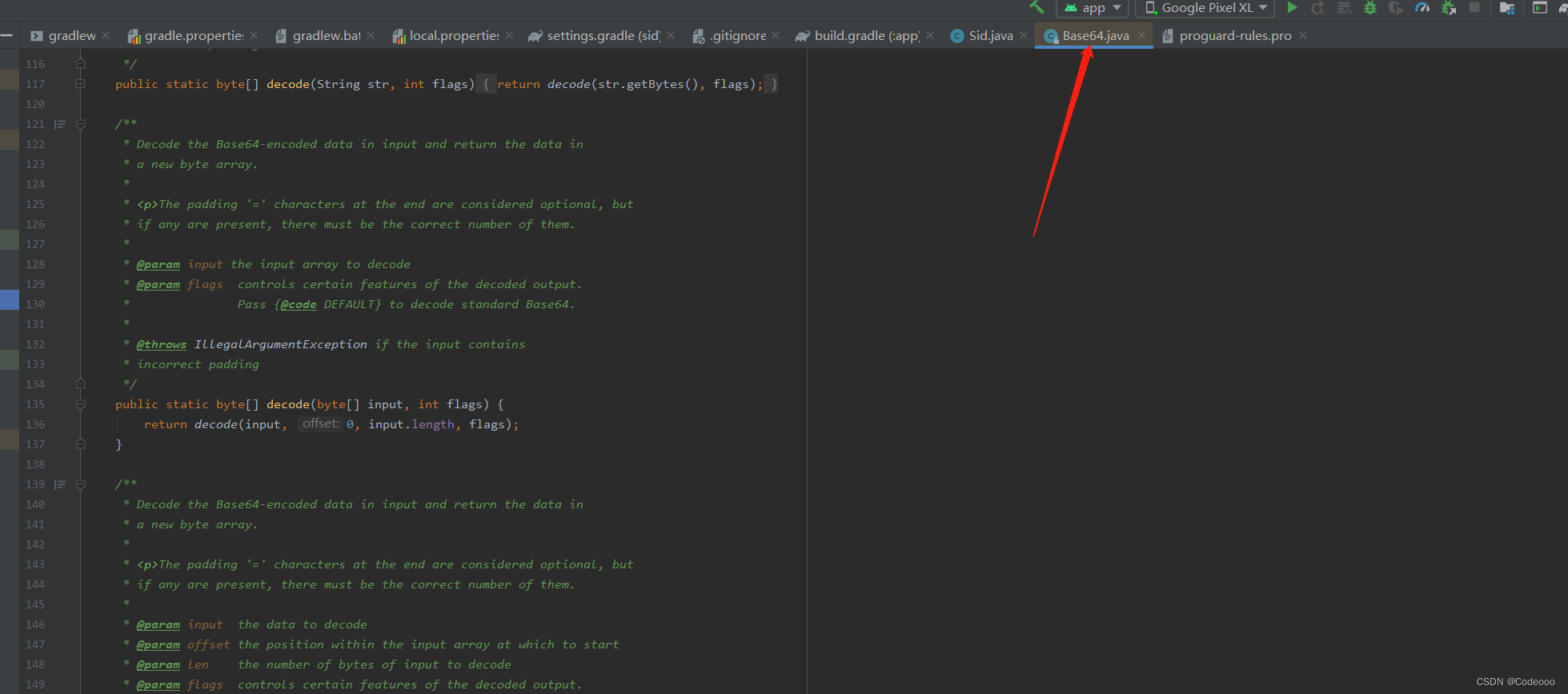Open the app run configuration dropdown
This screenshot has height=694, width=1568.
[1093, 8]
